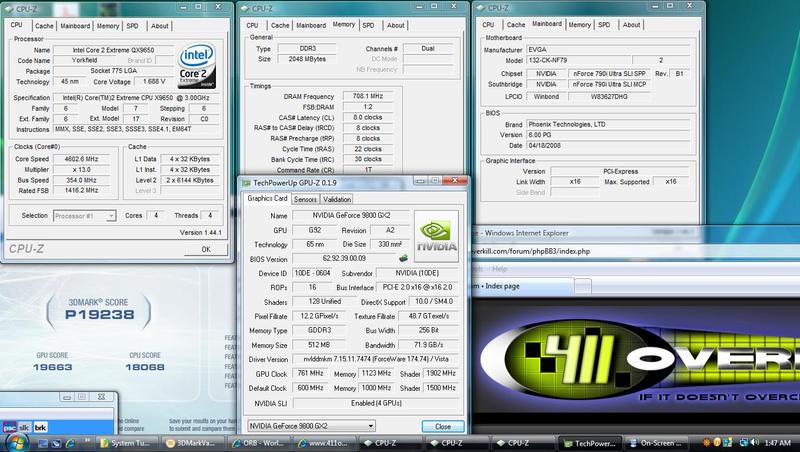The height and width of the screenshot is (452, 800).
Task: Switch to ORB - Worl... taskbar button
Action: pyautogui.click(x=258, y=443)
